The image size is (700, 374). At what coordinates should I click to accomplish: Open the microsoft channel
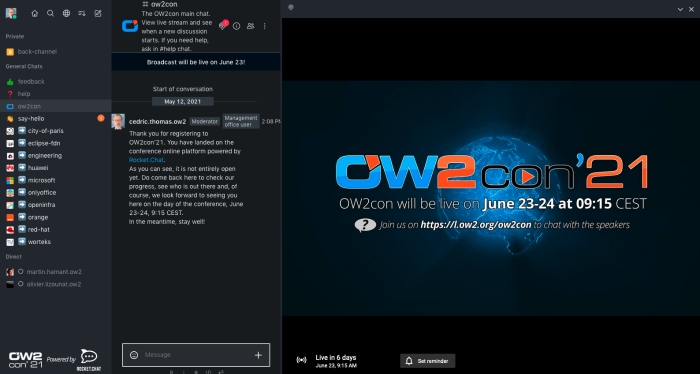(x=55, y=180)
